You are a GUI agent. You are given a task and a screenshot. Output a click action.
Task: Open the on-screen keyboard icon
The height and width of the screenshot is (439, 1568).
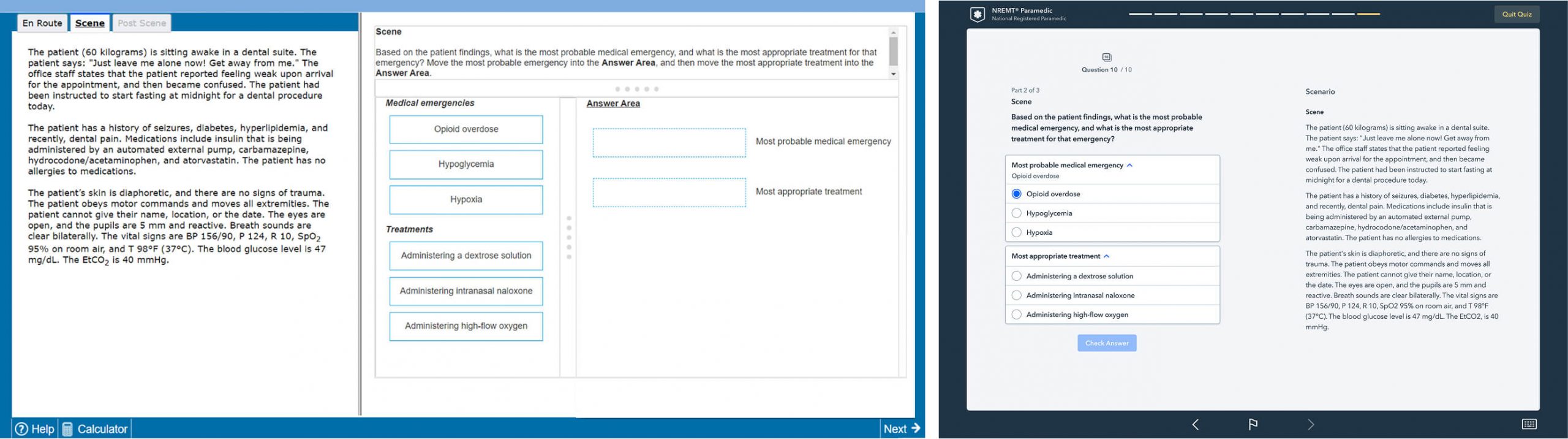point(1529,424)
